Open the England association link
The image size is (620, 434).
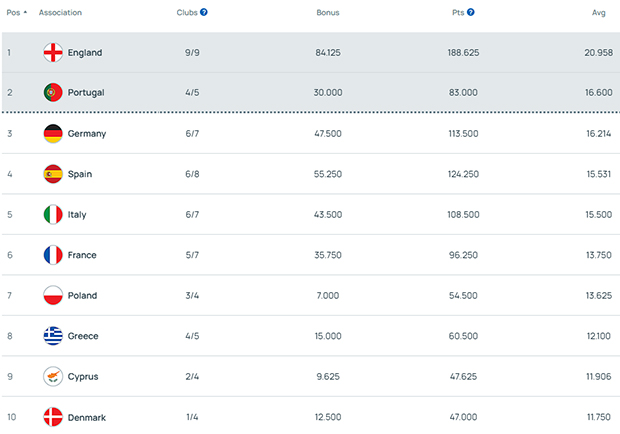click(85, 52)
